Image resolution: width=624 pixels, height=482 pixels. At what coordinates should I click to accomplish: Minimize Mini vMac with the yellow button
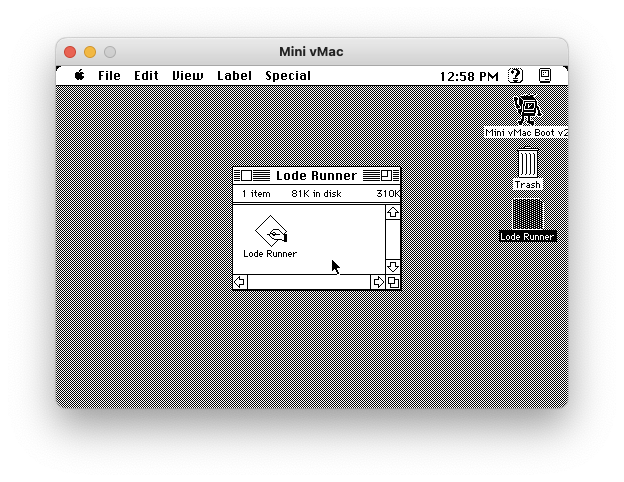point(90,52)
